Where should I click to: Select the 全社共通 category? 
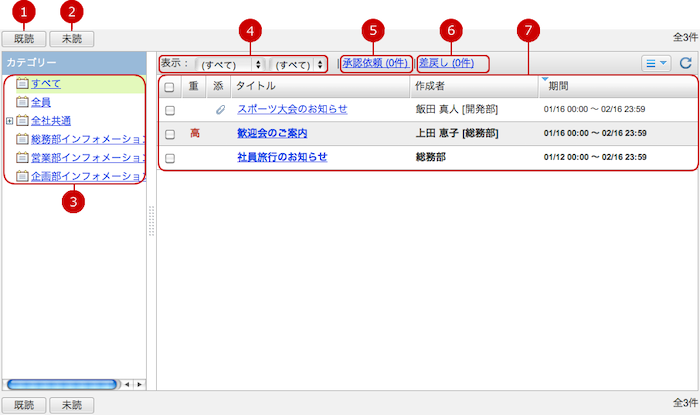click(51, 121)
